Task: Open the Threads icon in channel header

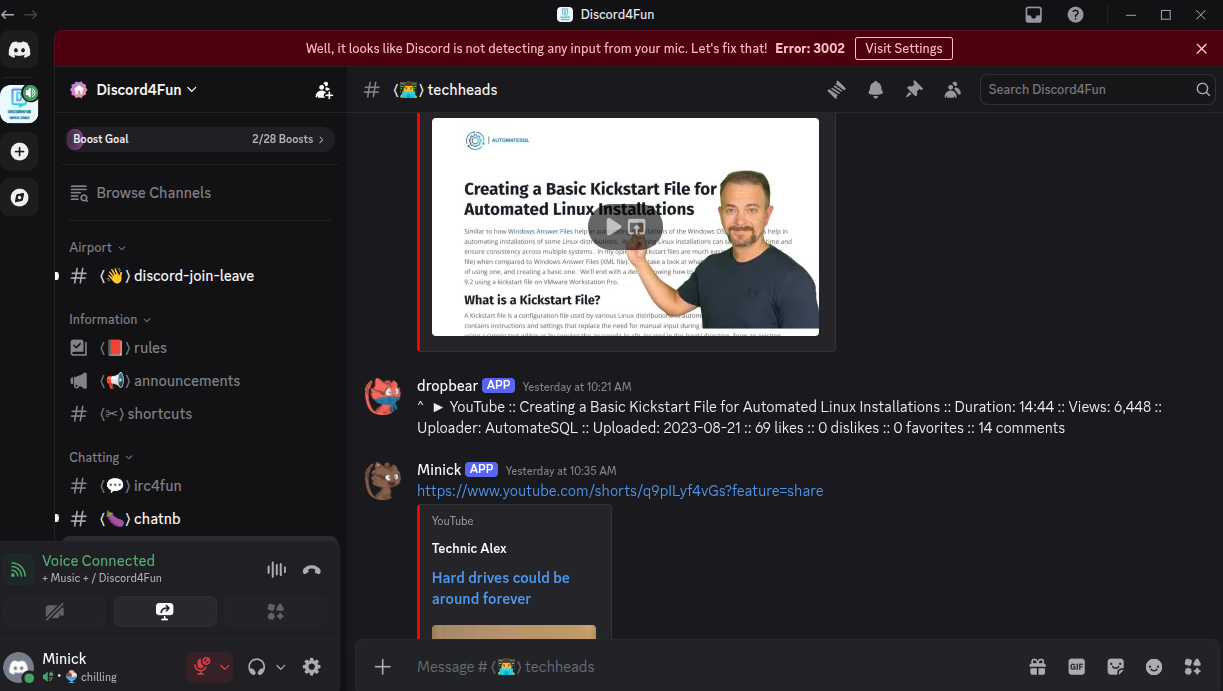Action: pos(837,90)
